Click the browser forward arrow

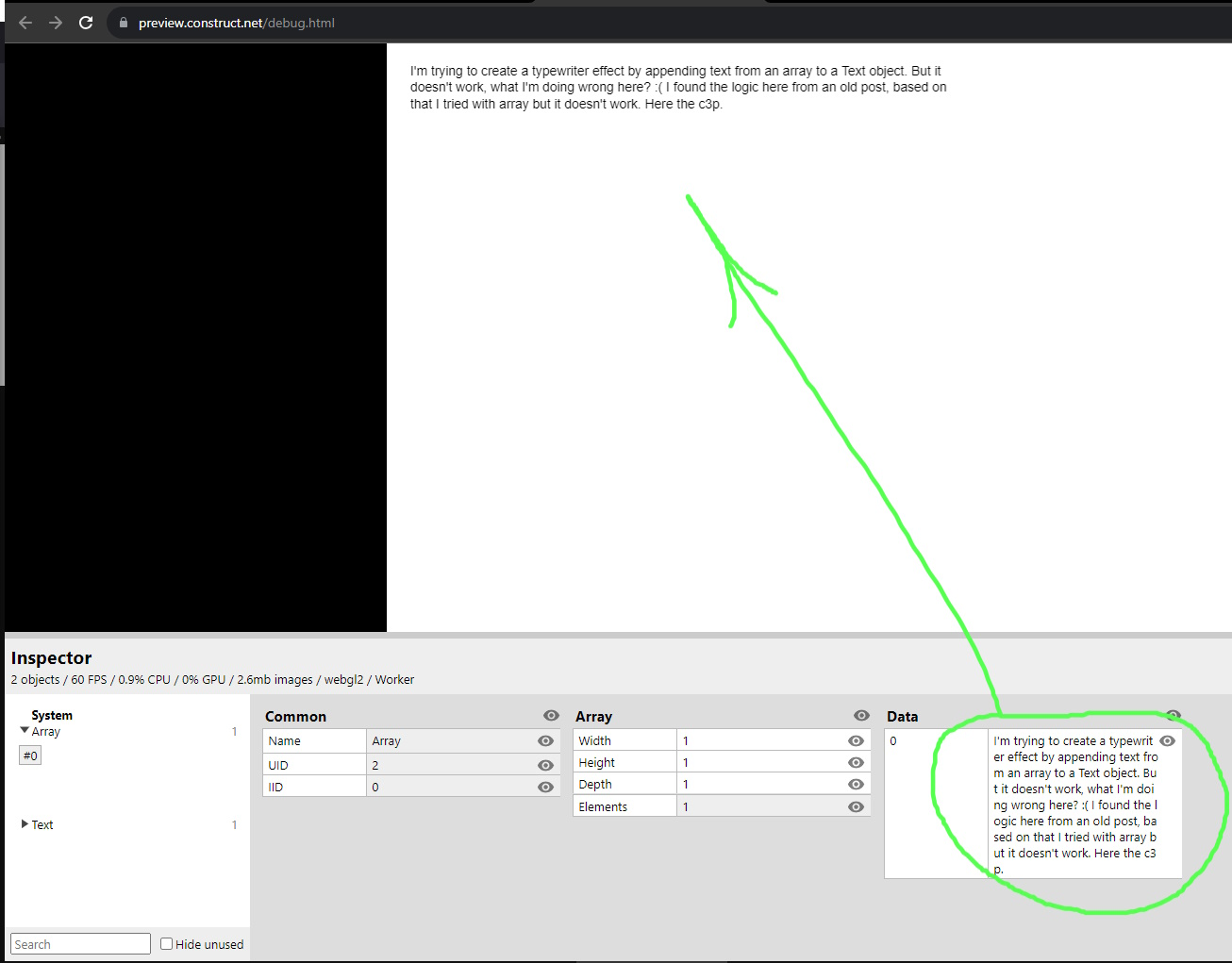56,23
